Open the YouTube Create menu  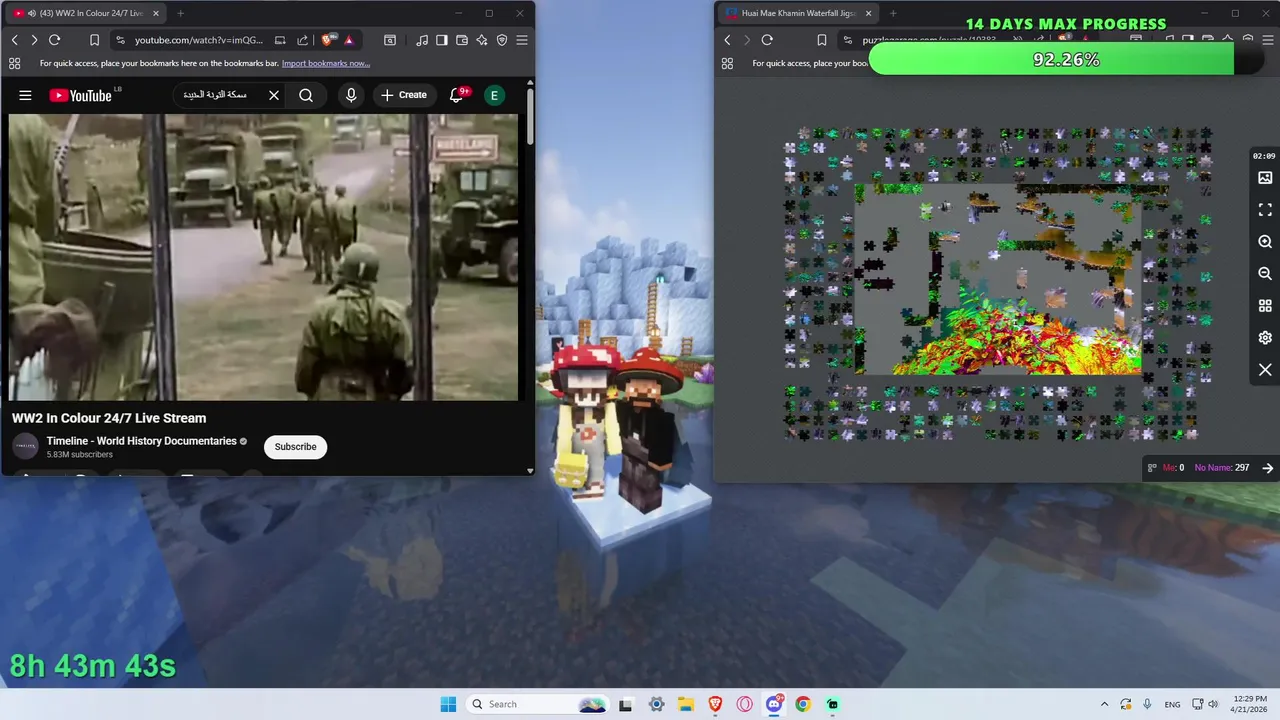coord(404,95)
